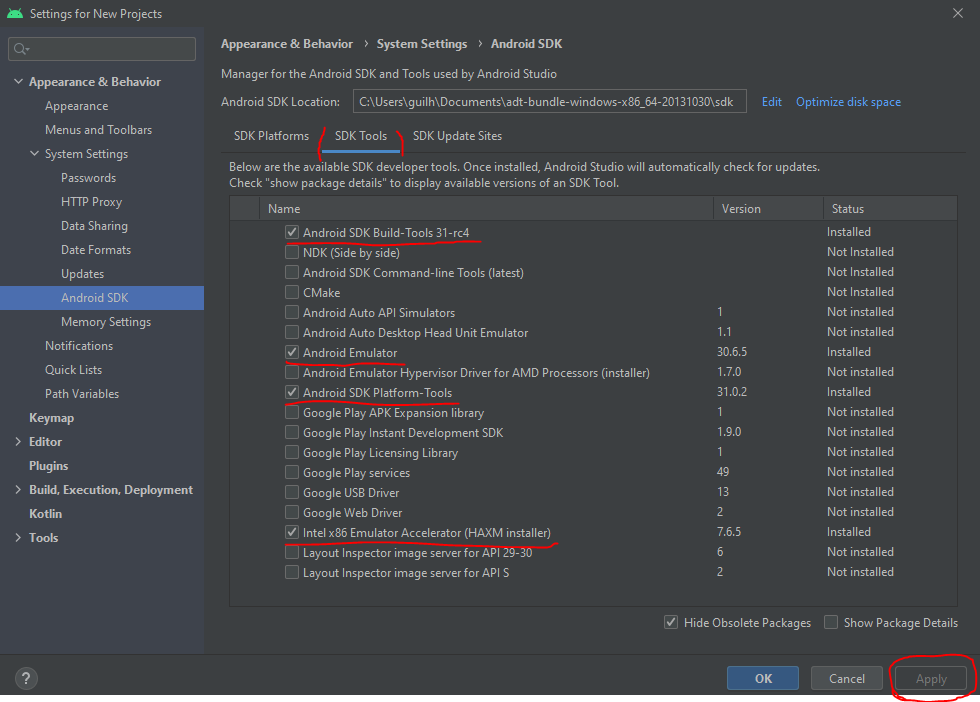Click the Status column header
Image resolution: width=980 pixels, height=702 pixels.
[x=890, y=209]
